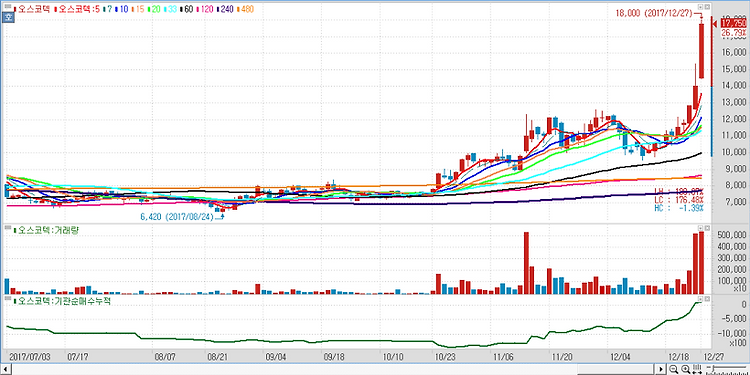The image size is (750, 375).
Task: Click the zoom in magnifier icon
Action: 685,369
